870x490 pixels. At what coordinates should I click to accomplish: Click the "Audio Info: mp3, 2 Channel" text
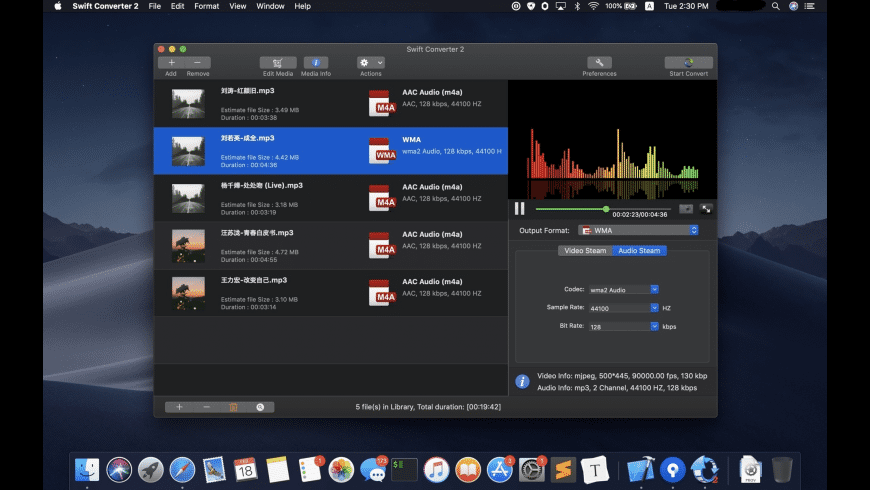click(582, 388)
